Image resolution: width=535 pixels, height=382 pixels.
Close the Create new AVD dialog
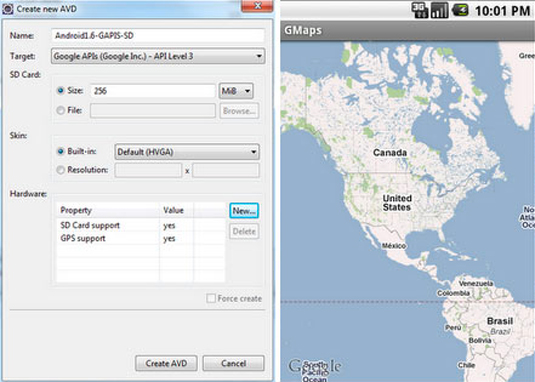click(x=258, y=6)
